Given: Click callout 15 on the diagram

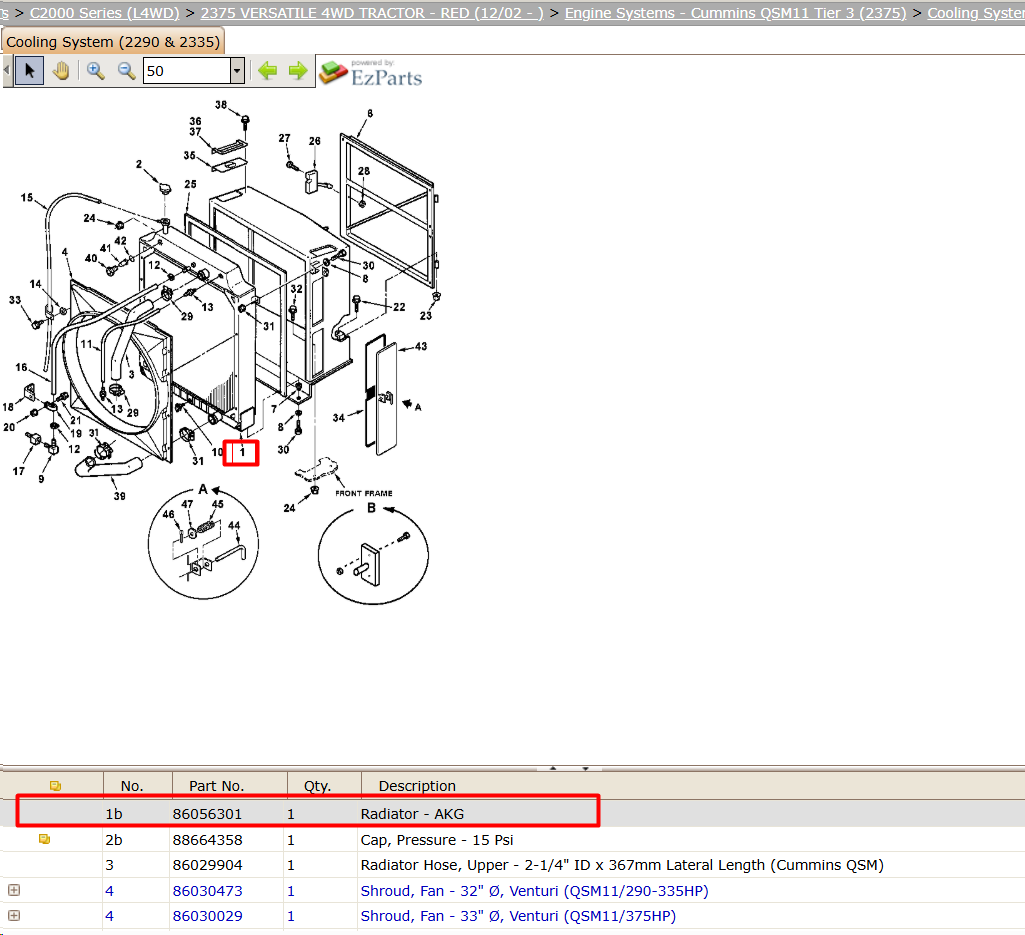Looking at the screenshot, I should (27, 197).
